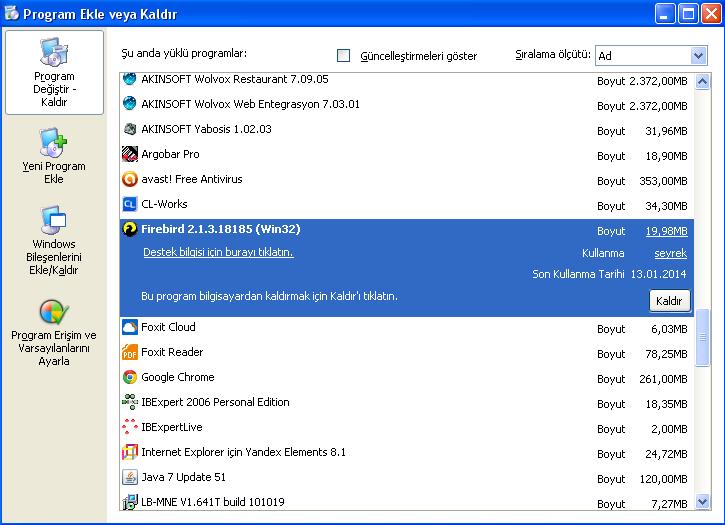Open Destek bilgisi için burayı tıklatın link
The image size is (725, 525).
[218, 252]
